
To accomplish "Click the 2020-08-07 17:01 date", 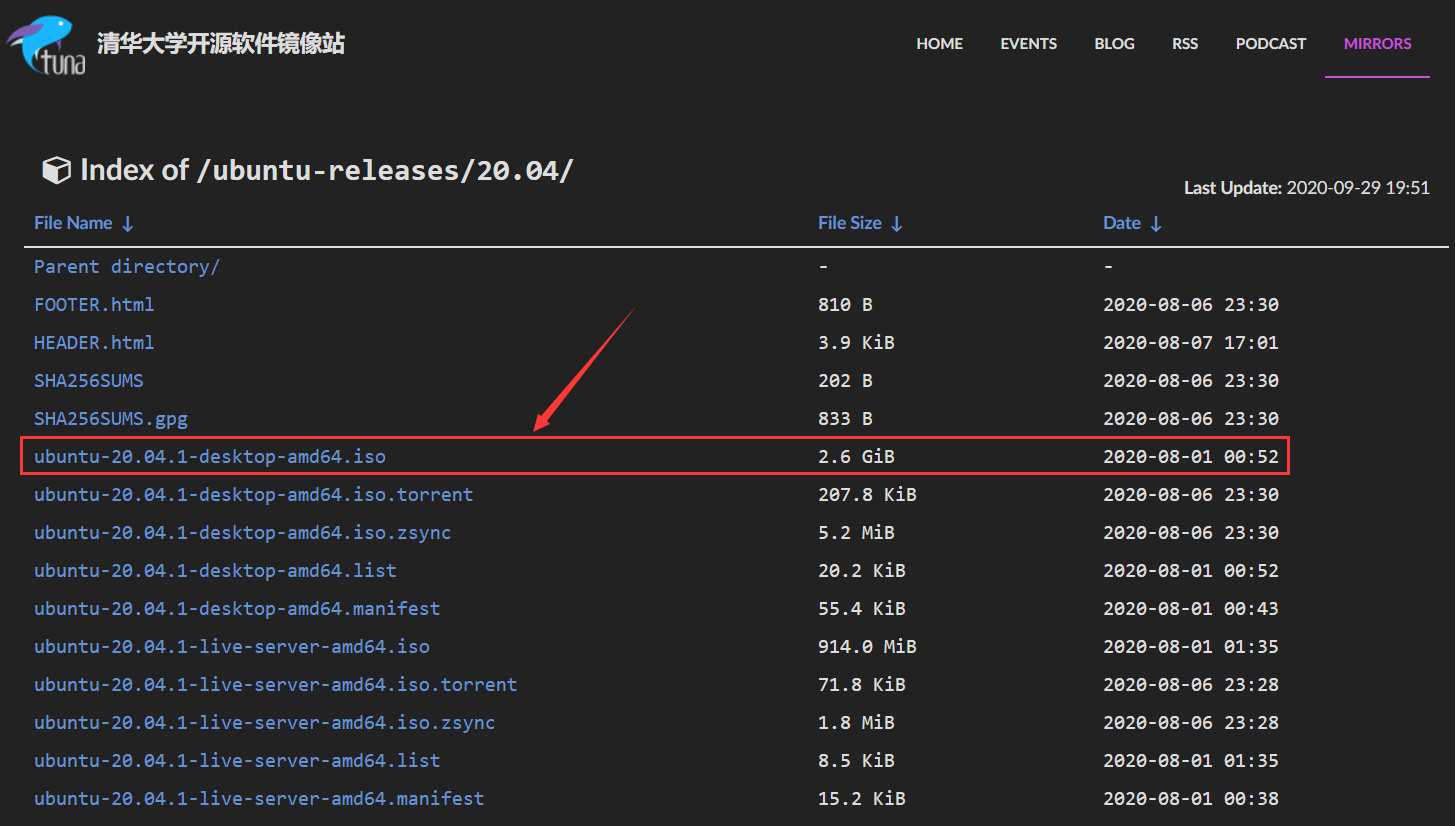I will coord(1191,343).
